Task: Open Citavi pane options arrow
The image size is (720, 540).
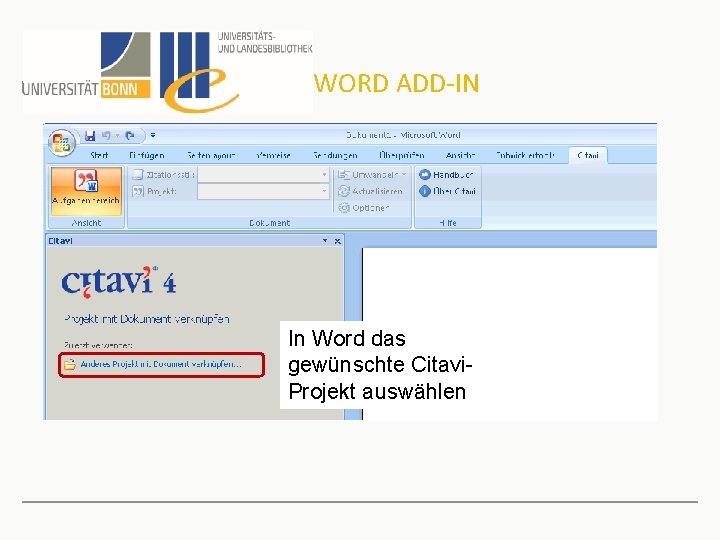Action: tap(325, 241)
